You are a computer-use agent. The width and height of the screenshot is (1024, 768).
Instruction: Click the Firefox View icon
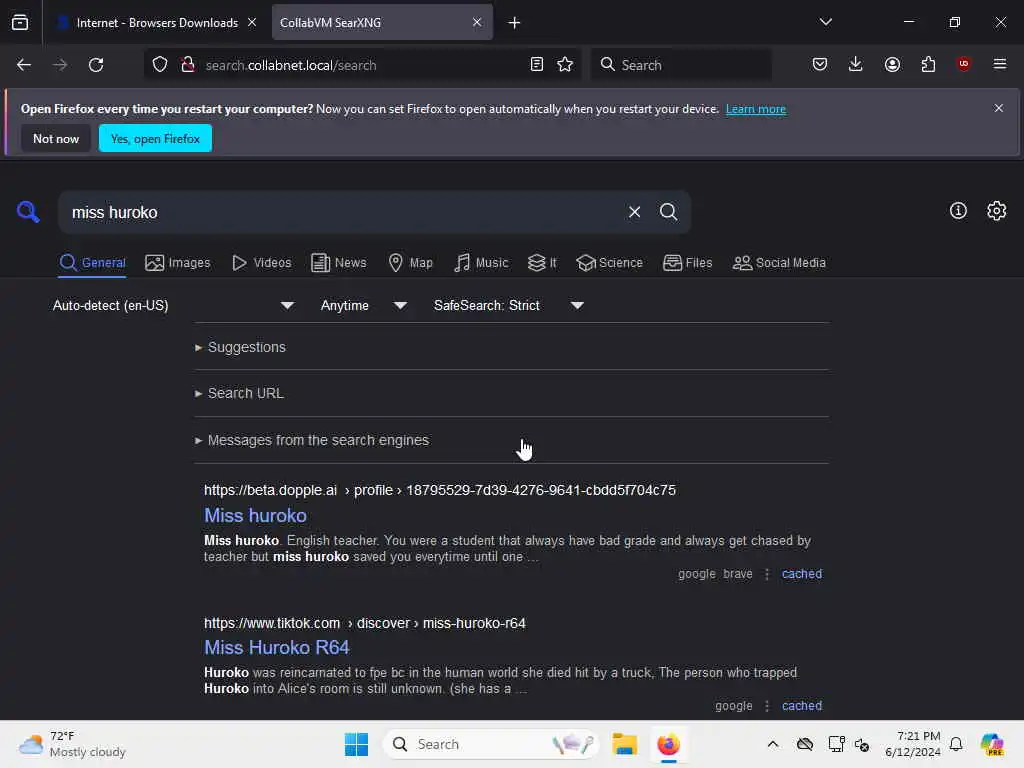pyautogui.click(x=20, y=22)
